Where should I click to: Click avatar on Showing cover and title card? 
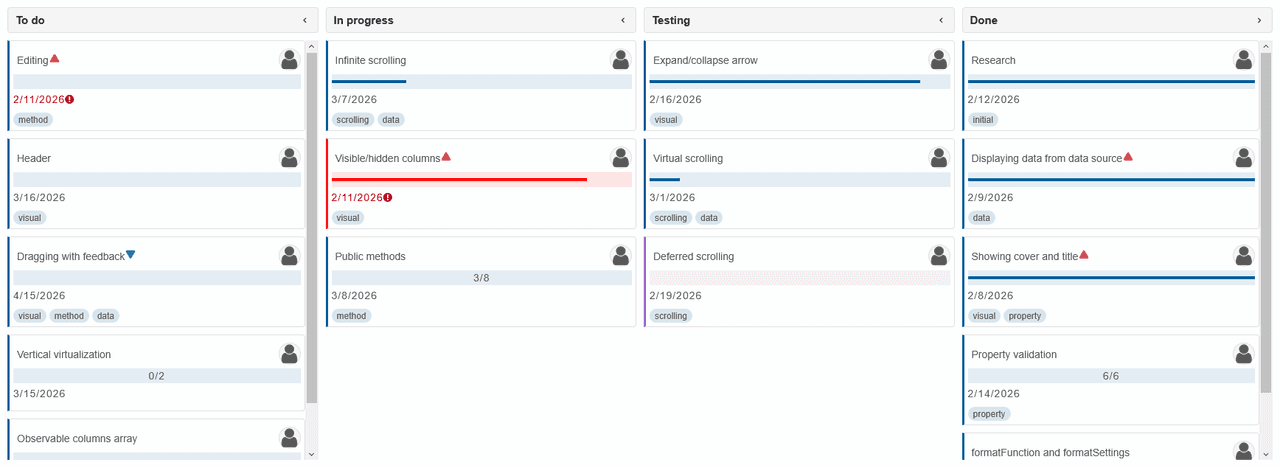coord(1243,256)
